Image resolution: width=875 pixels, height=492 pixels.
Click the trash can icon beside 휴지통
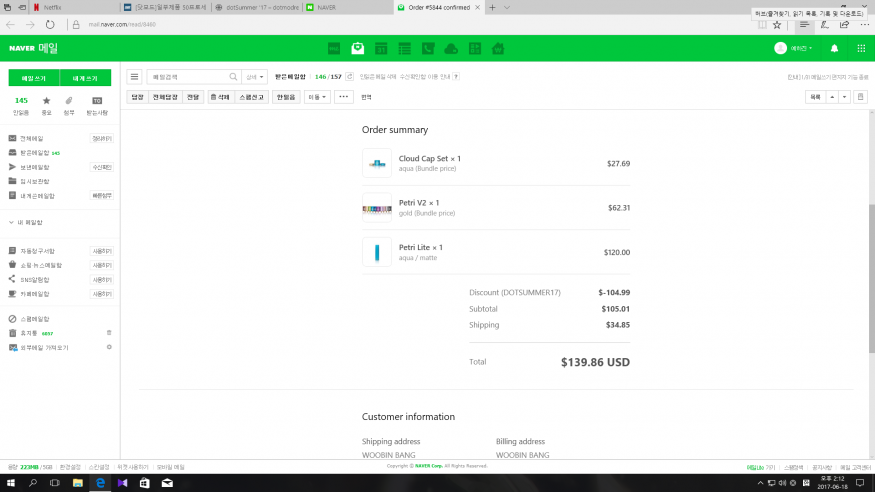(x=109, y=332)
